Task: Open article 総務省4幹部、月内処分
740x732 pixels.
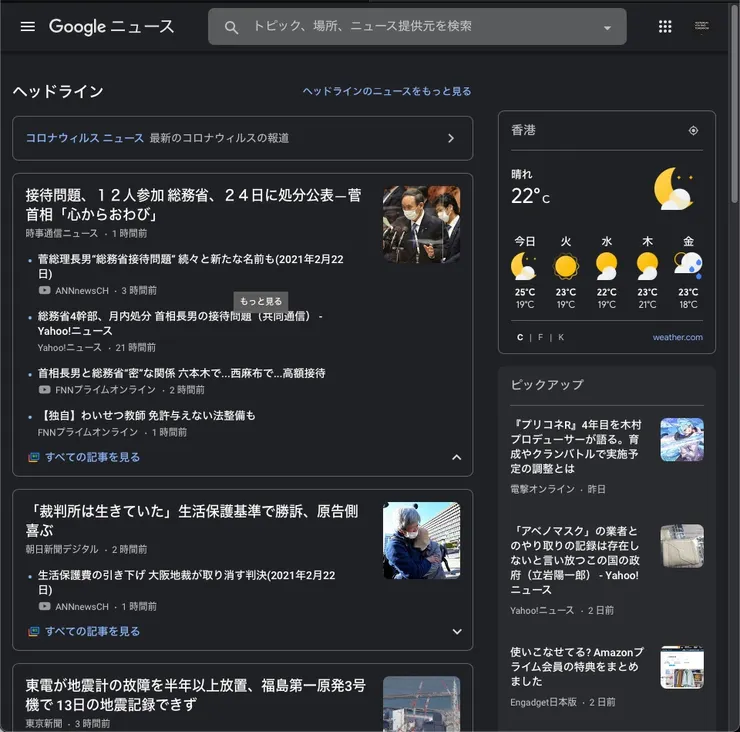Action: click(x=180, y=323)
